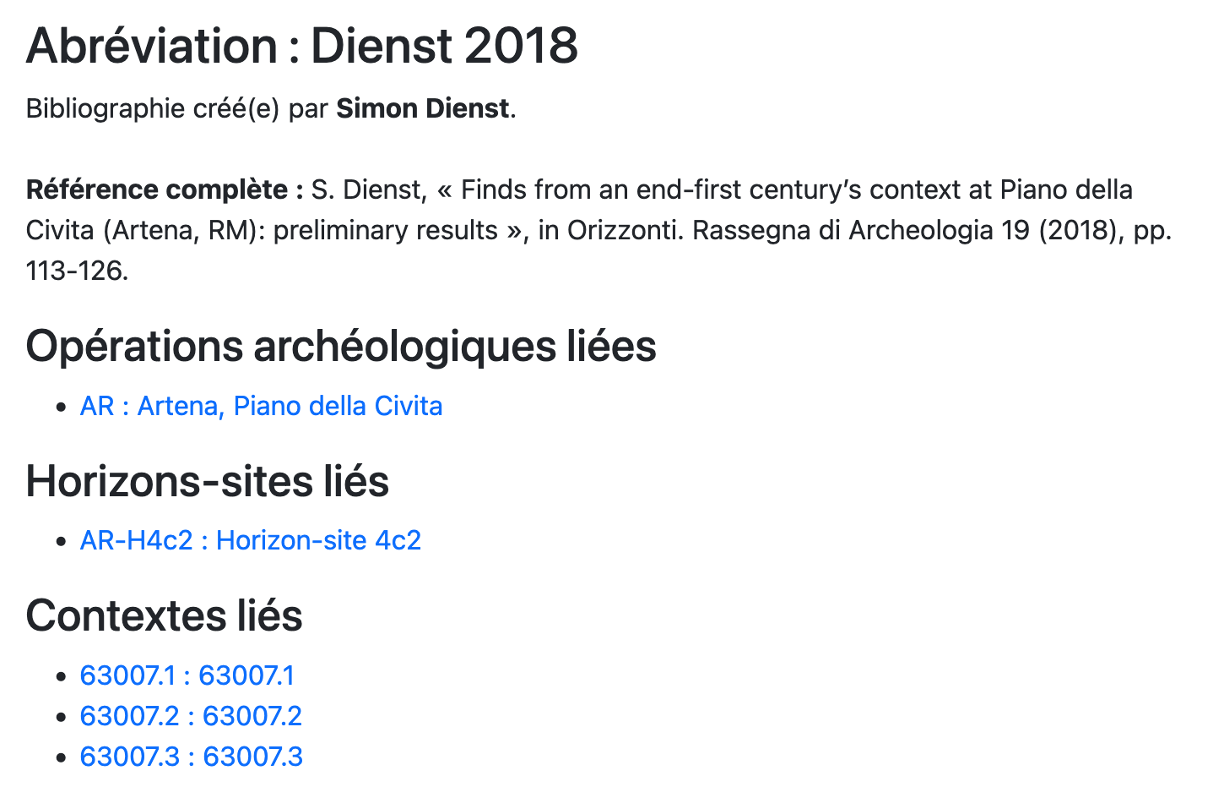The height and width of the screenshot is (788, 1224).
Task: Open context link "63007.1 : 63007.1"
Action: [187, 676]
